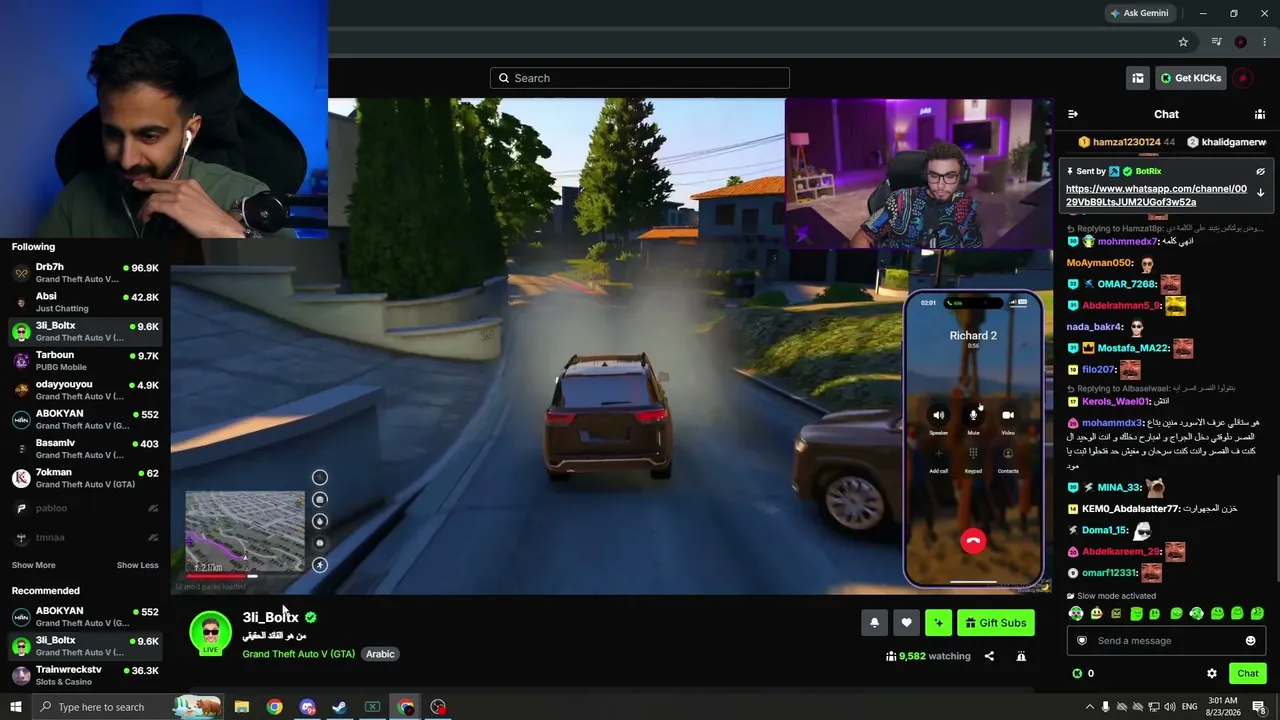The width and height of the screenshot is (1280, 720).
Task: Toggle stream notifications with bell icon
Action: click(x=874, y=623)
